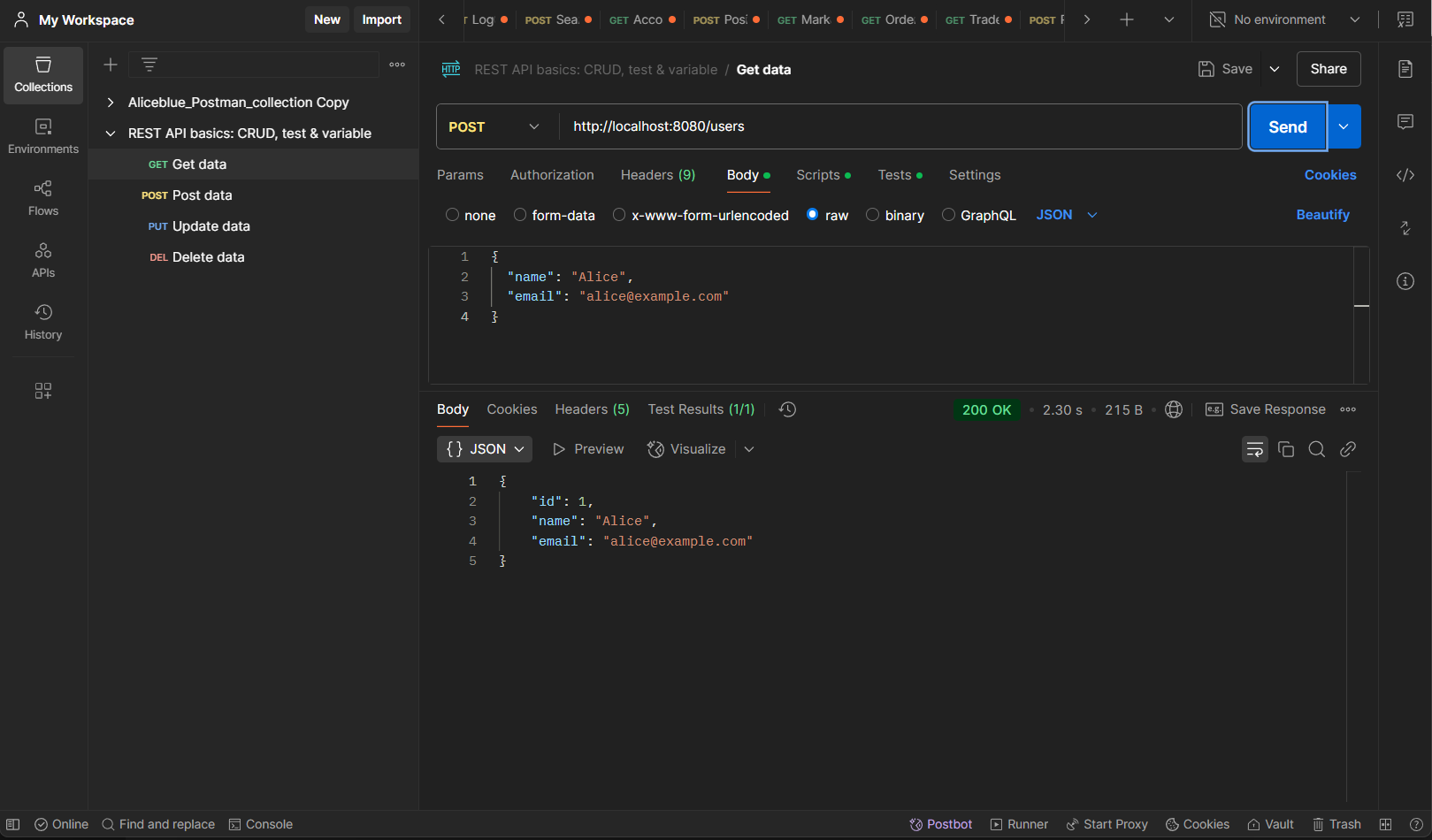The height and width of the screenshot is (840, 1432).
Task: Open Help icon in status bar
Action: [1415, 824]
